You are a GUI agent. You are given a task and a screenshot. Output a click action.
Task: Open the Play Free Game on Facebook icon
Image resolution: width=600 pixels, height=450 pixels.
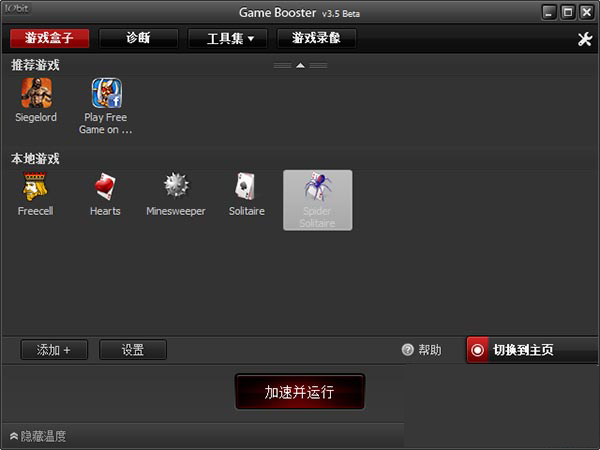pos(107,93)
